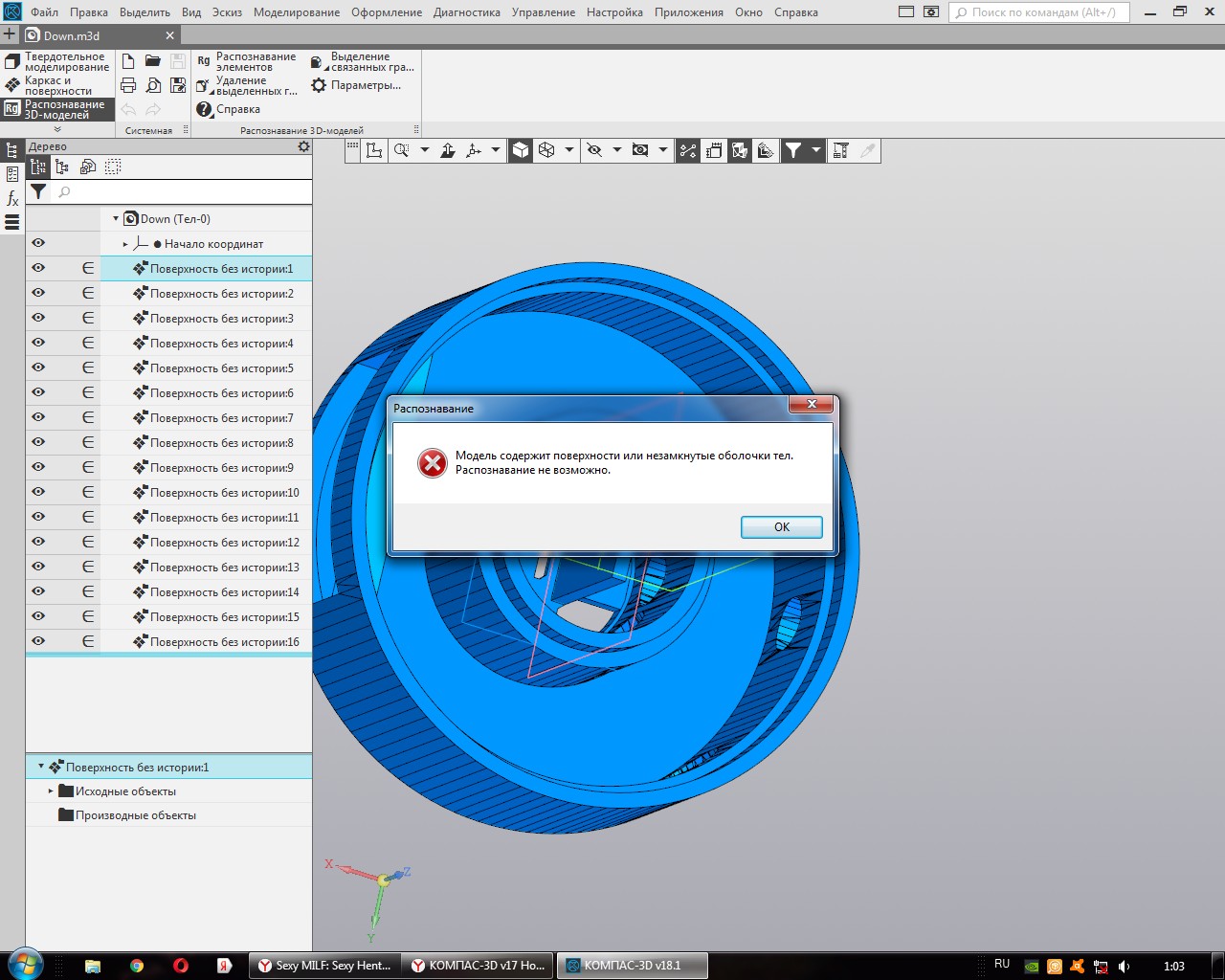Click the zoom window magnifier icon

pos(402,150)
